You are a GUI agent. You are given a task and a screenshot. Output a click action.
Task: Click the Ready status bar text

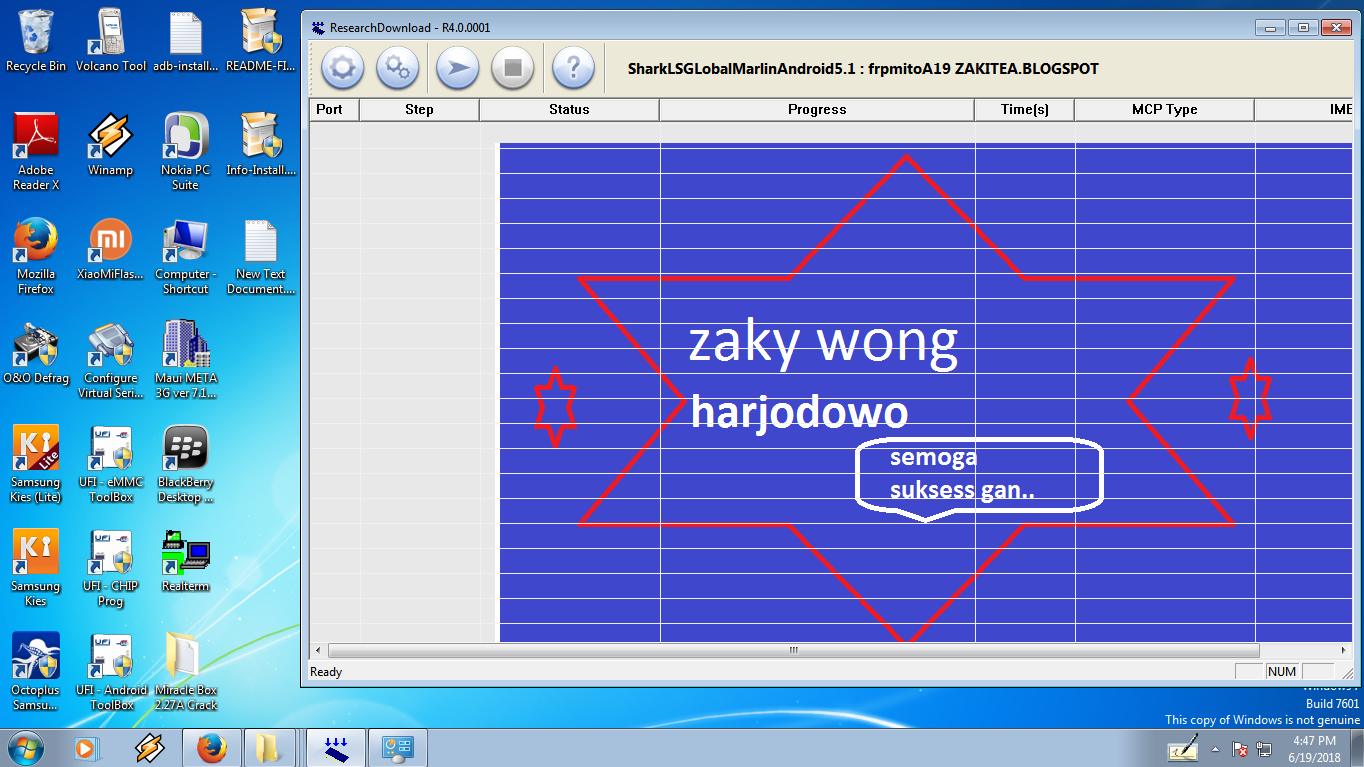tap(326, 672)
